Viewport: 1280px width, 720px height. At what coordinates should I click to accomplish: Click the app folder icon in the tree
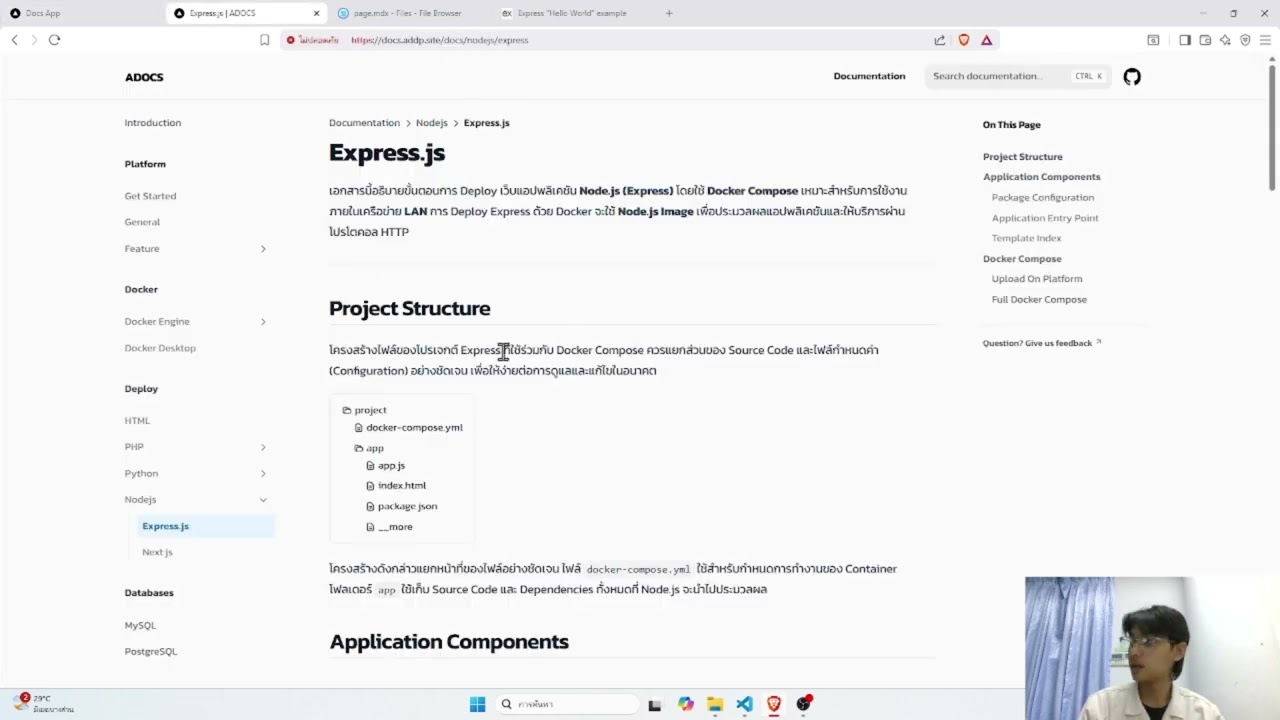[359, 448]
